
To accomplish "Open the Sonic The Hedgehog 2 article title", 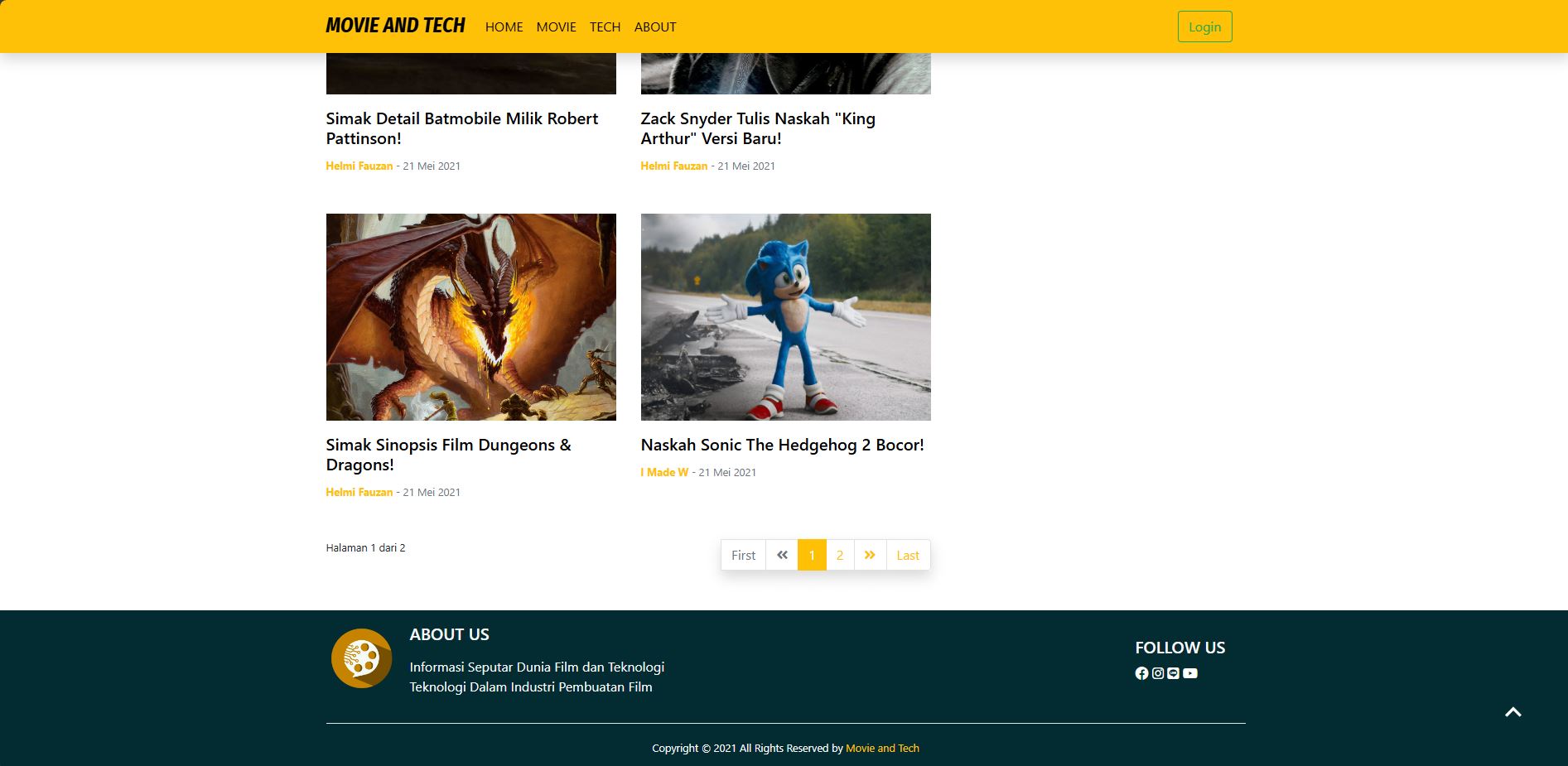I will pyautogui.click(x=782, y=445).
